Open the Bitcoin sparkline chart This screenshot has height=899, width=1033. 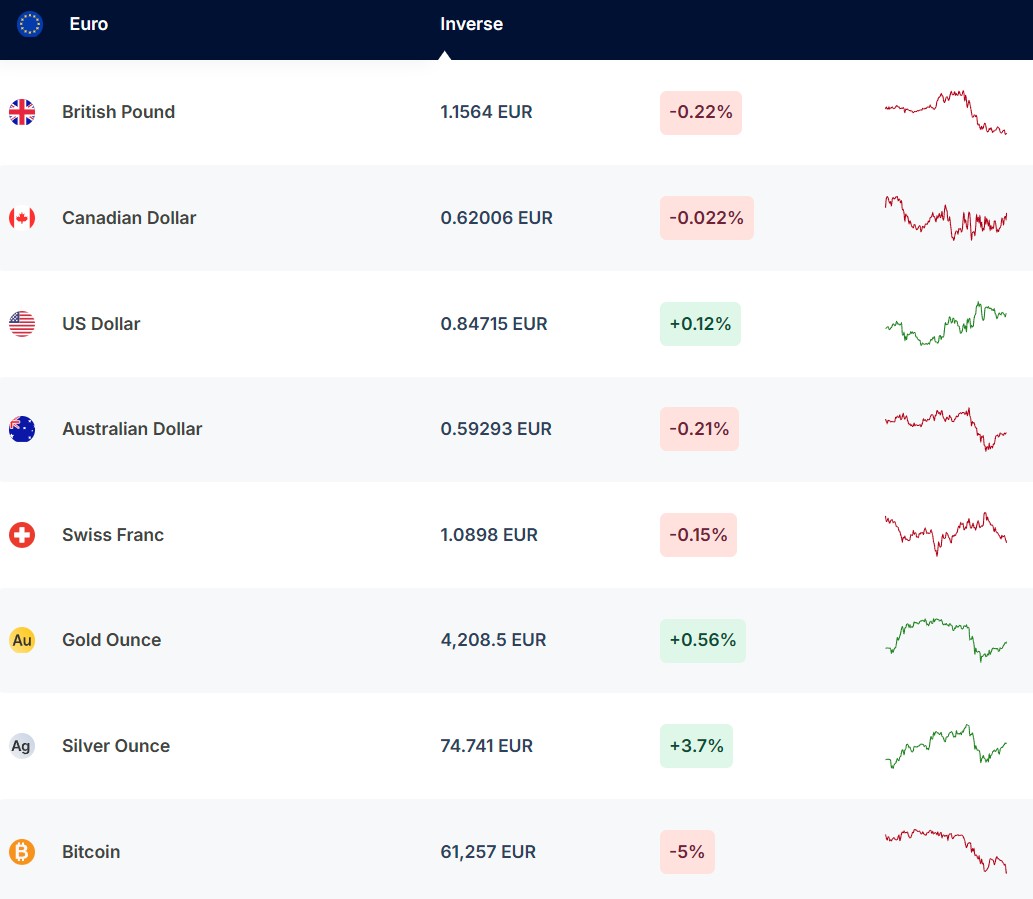point(945,850)
